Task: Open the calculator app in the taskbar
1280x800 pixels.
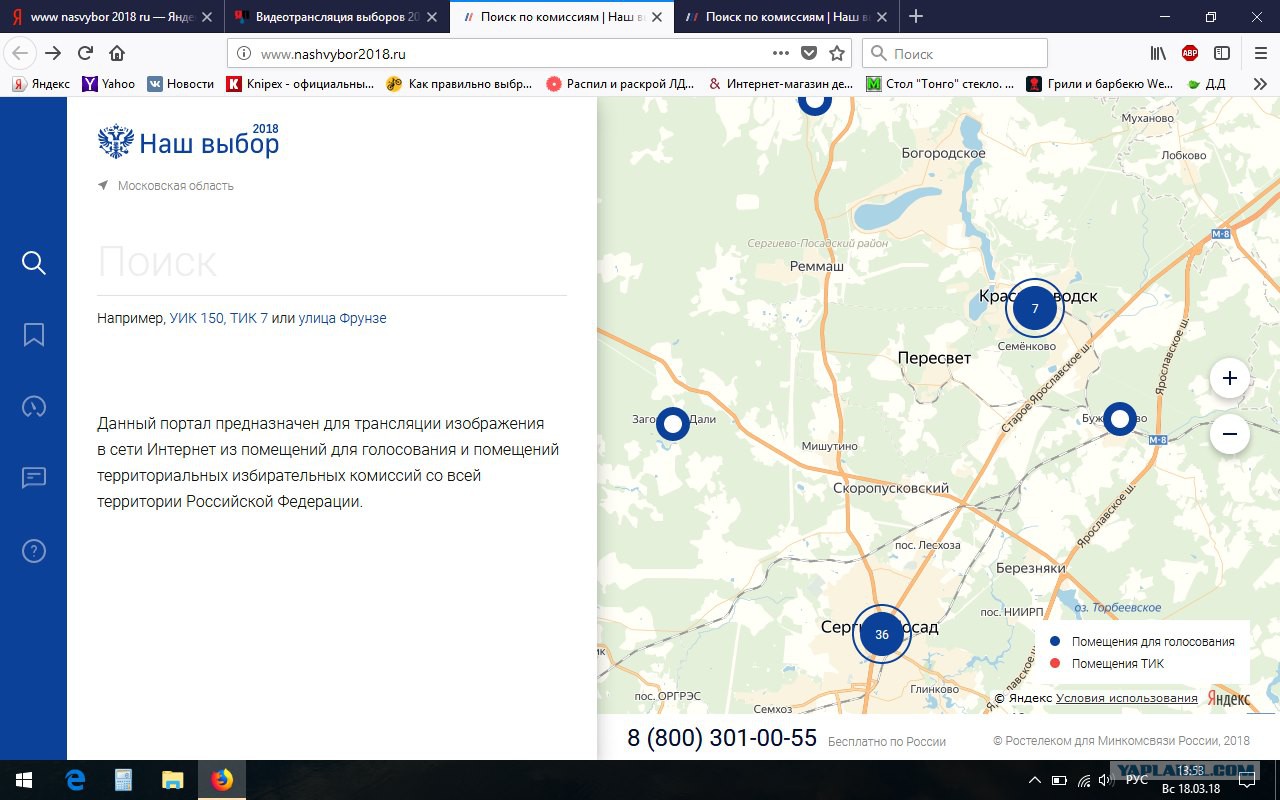Action: (x=124, y=780)
